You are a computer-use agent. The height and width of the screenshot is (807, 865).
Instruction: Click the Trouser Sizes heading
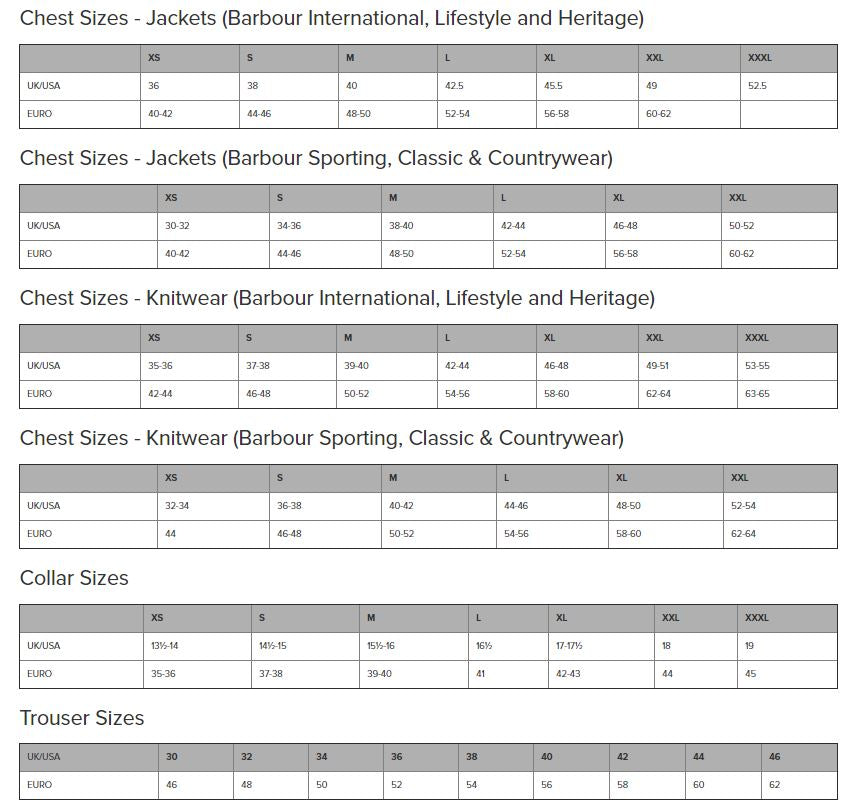tap(82, 718)
